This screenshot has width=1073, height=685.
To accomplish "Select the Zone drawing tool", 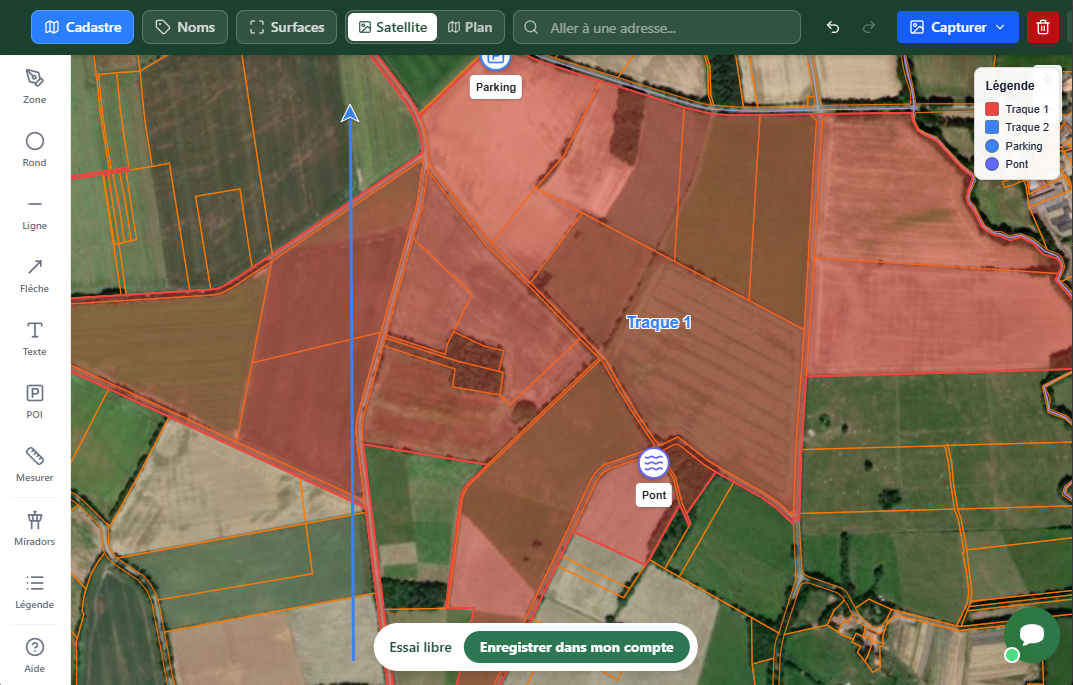I will pyautogui.click(x=34, y=86).
